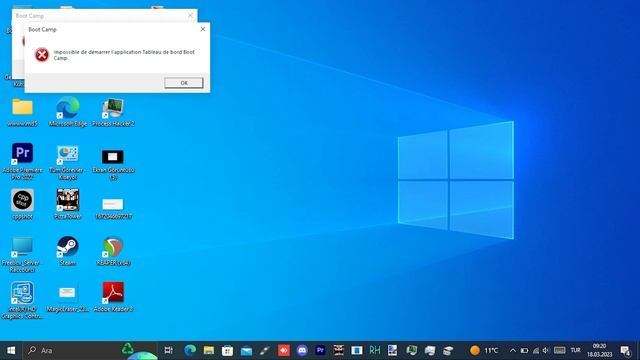Select the numeric-named image file under Ekran Görüntüsü

click(x=113, y=208)
